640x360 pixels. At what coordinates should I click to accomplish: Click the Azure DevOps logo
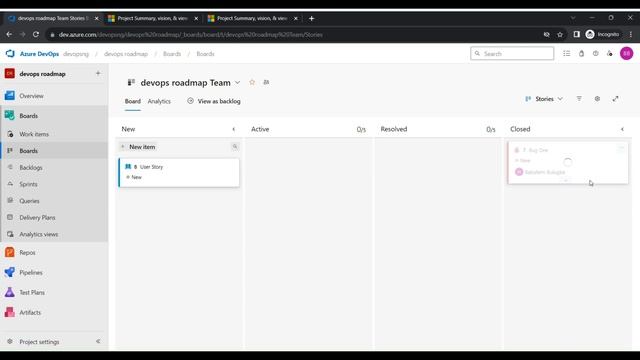click(x=10, y=53)
